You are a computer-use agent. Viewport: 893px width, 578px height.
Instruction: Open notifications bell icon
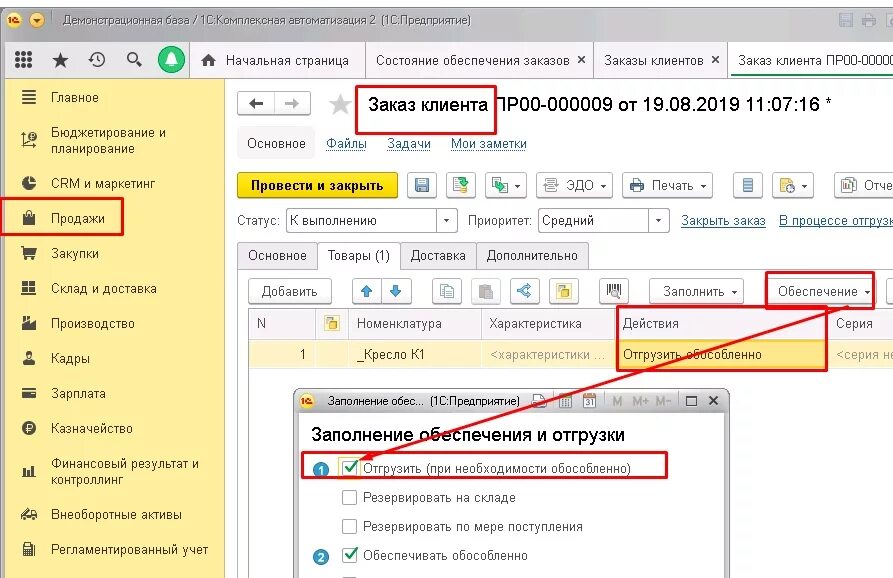(171, 59)
